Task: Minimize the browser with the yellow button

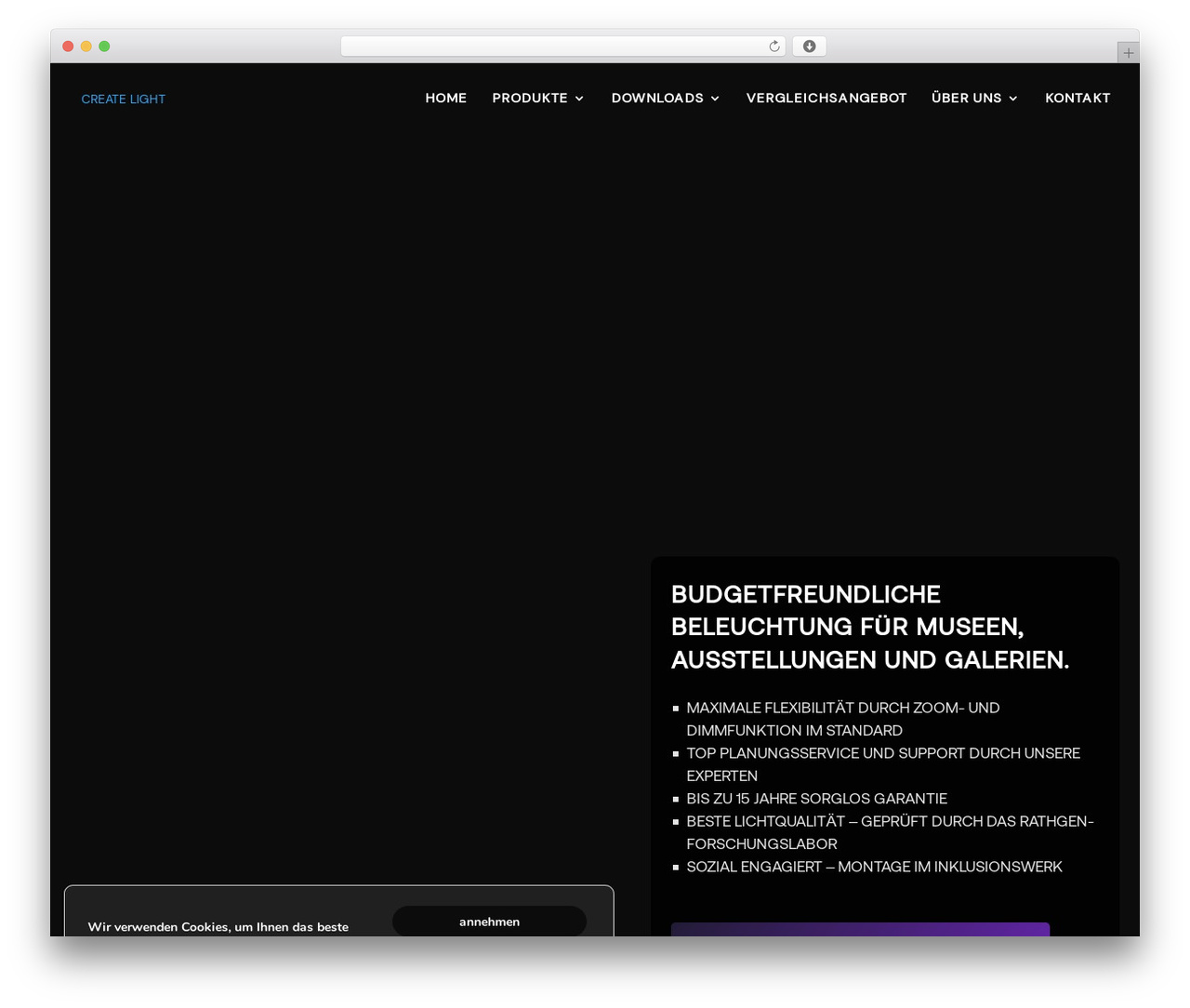Action: 86,46
